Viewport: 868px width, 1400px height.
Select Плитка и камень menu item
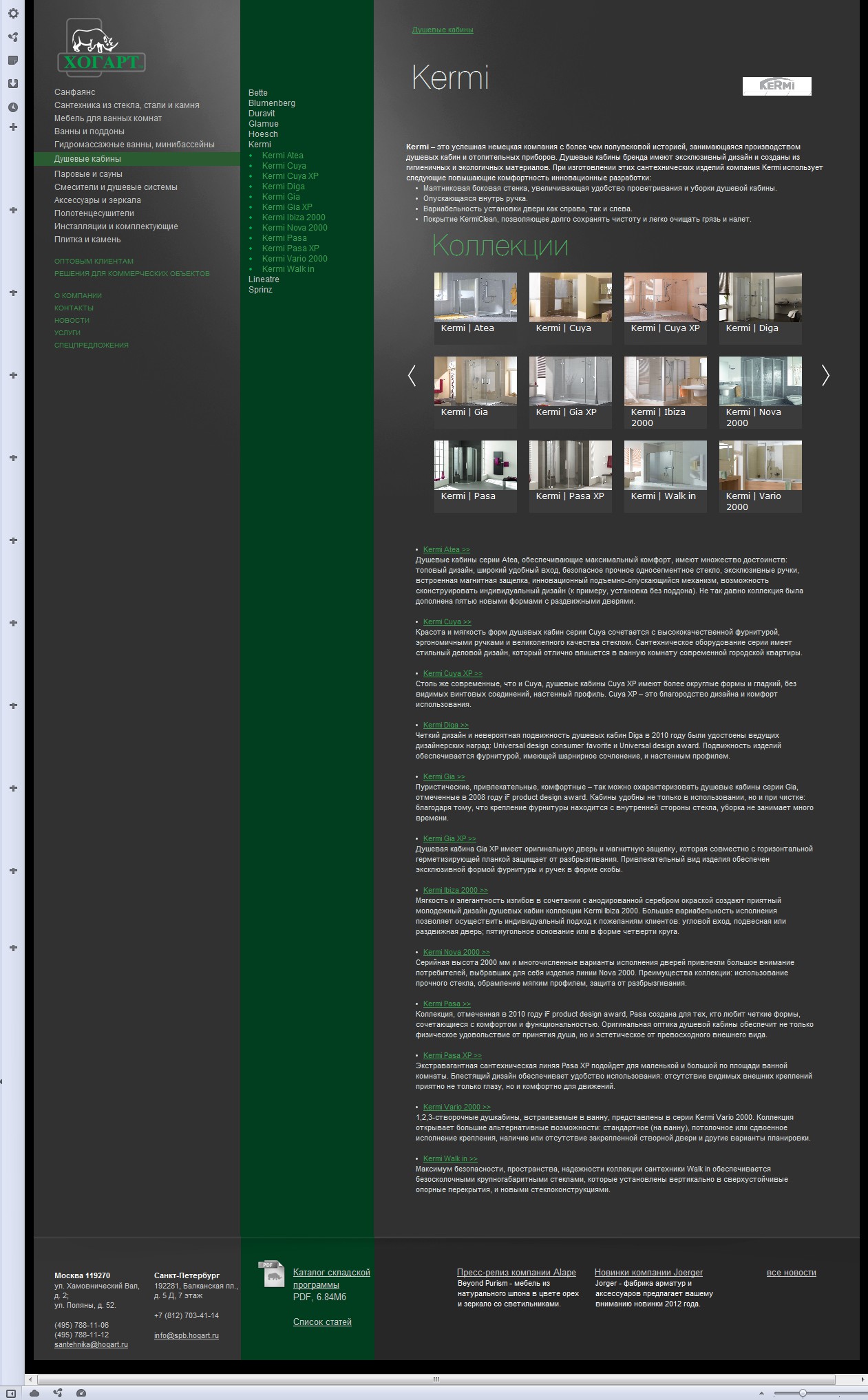(87, 240)
